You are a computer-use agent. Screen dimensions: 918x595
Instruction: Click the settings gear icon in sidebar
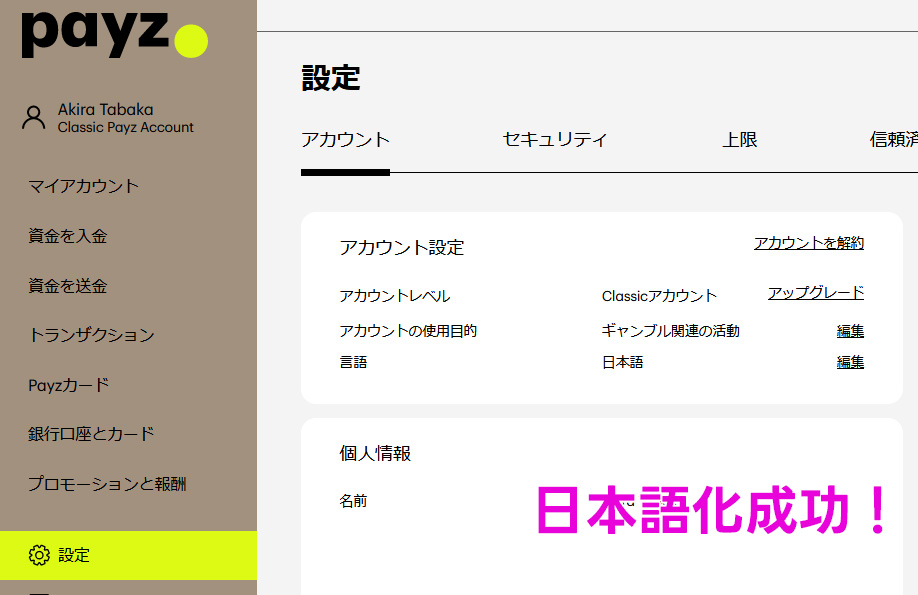tap(39, 555)
